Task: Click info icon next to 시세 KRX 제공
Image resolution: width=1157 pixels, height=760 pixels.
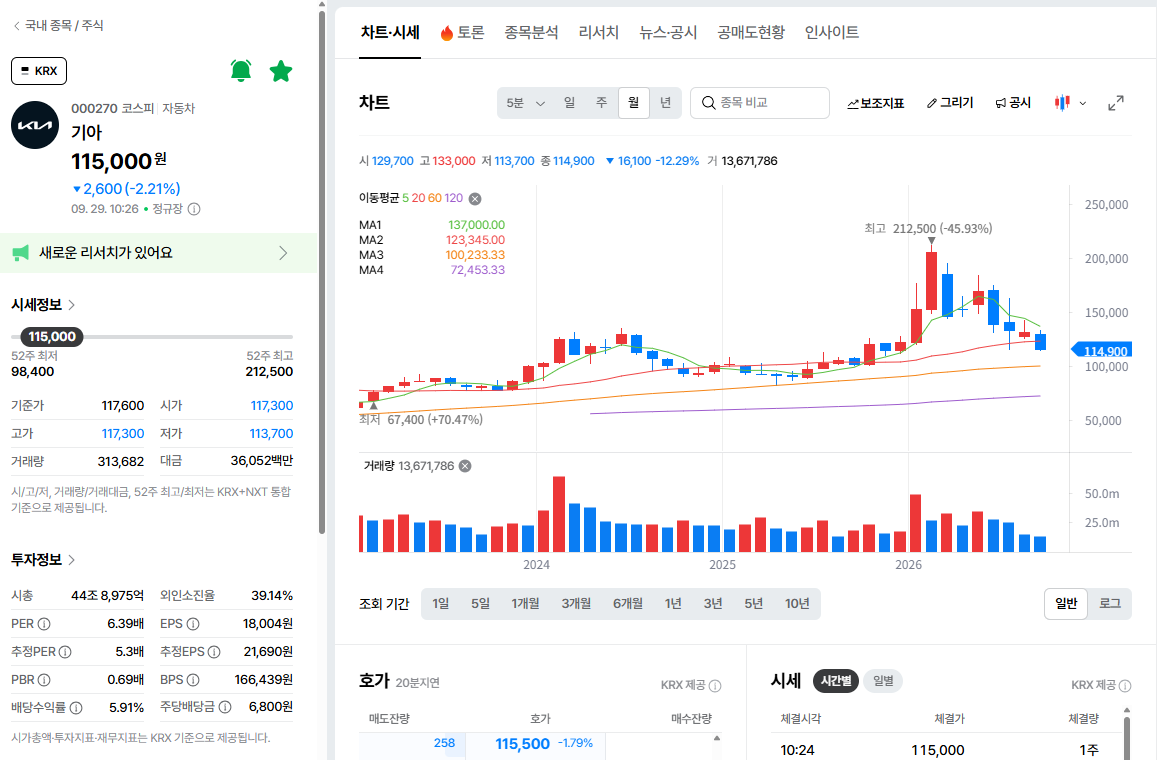Action: click(x=1125, y=685)
